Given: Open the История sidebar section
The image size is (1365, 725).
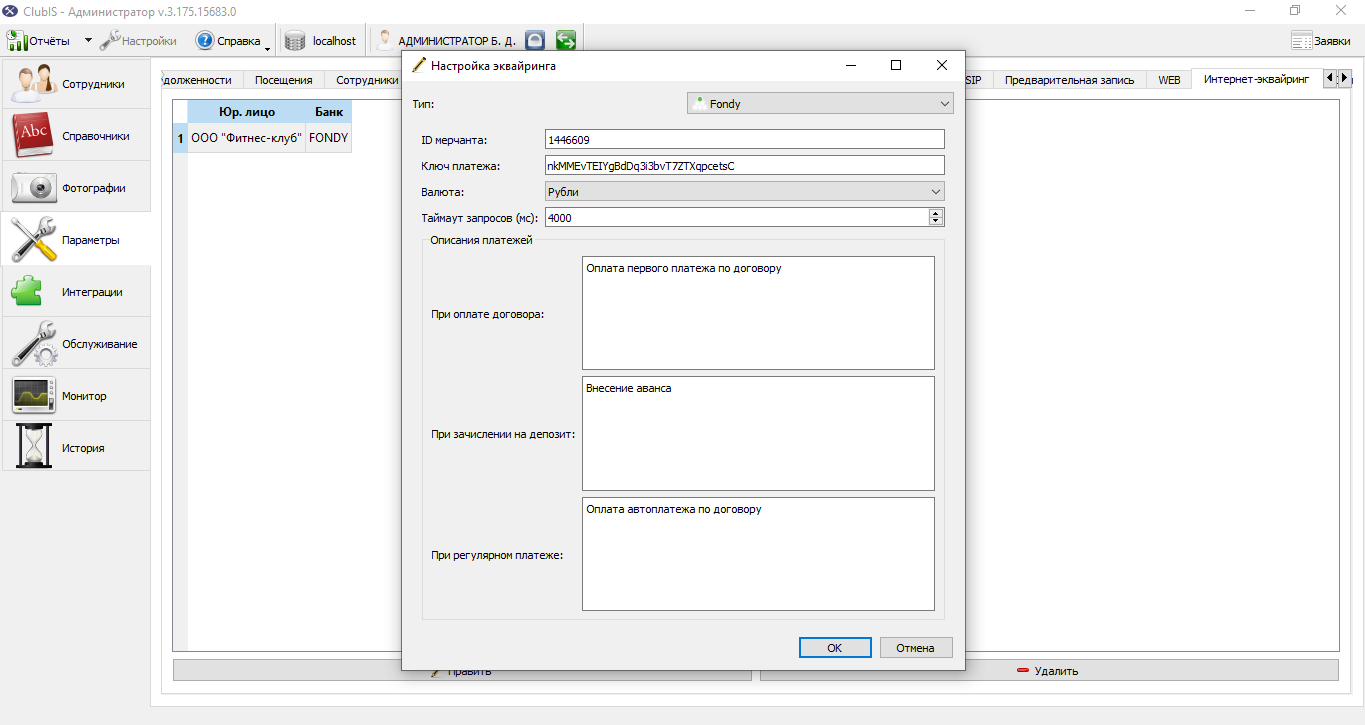Looking at the screenshot, I should (x=76, y=448).
